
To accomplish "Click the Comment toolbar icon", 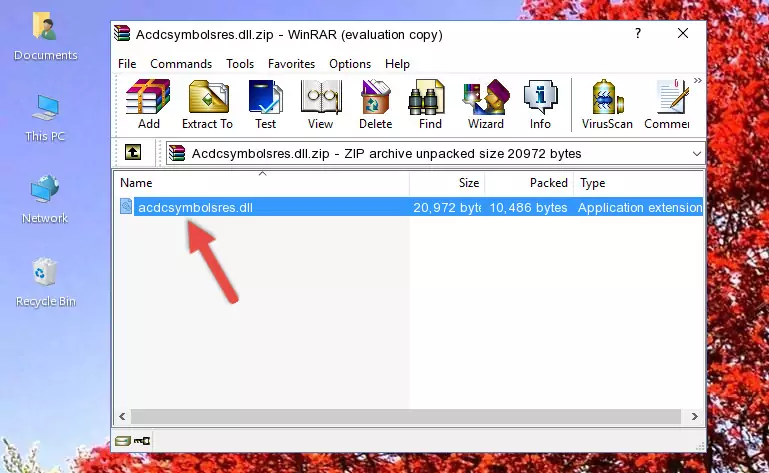I will [x=667, y=104].
